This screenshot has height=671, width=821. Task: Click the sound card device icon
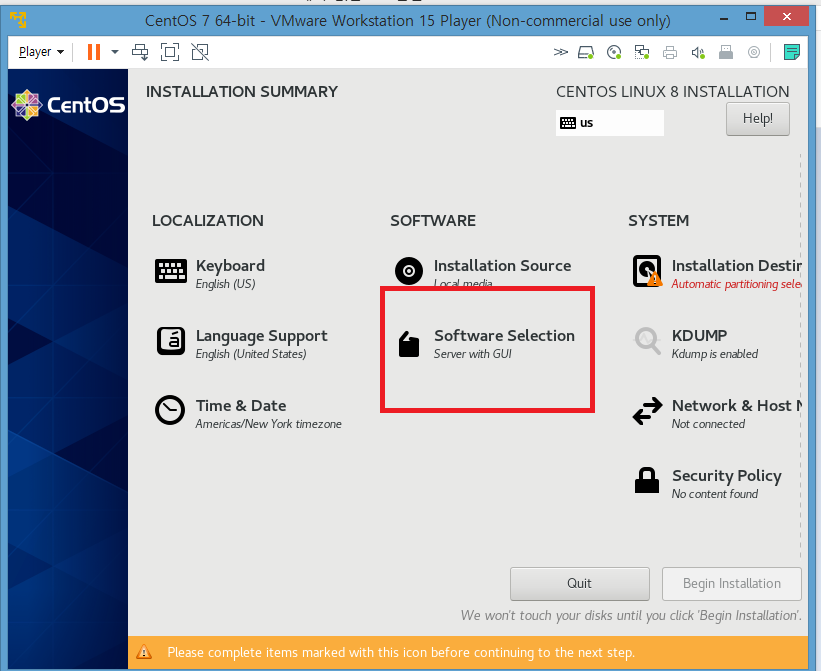click(698, 52)
